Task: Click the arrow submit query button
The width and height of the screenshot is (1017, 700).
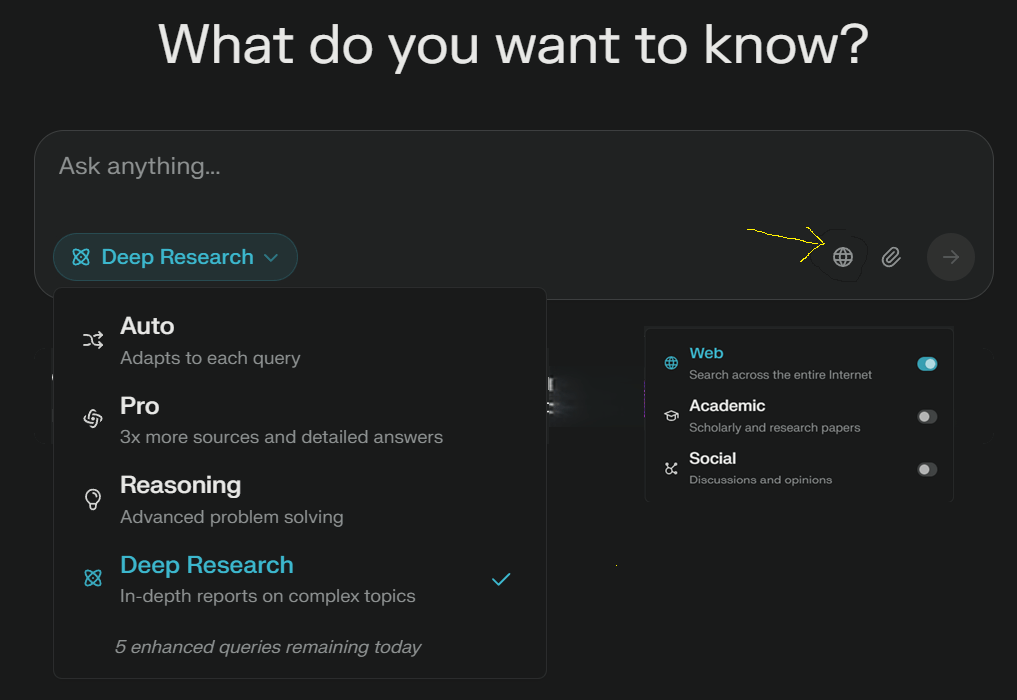Action: click(950, 258)
